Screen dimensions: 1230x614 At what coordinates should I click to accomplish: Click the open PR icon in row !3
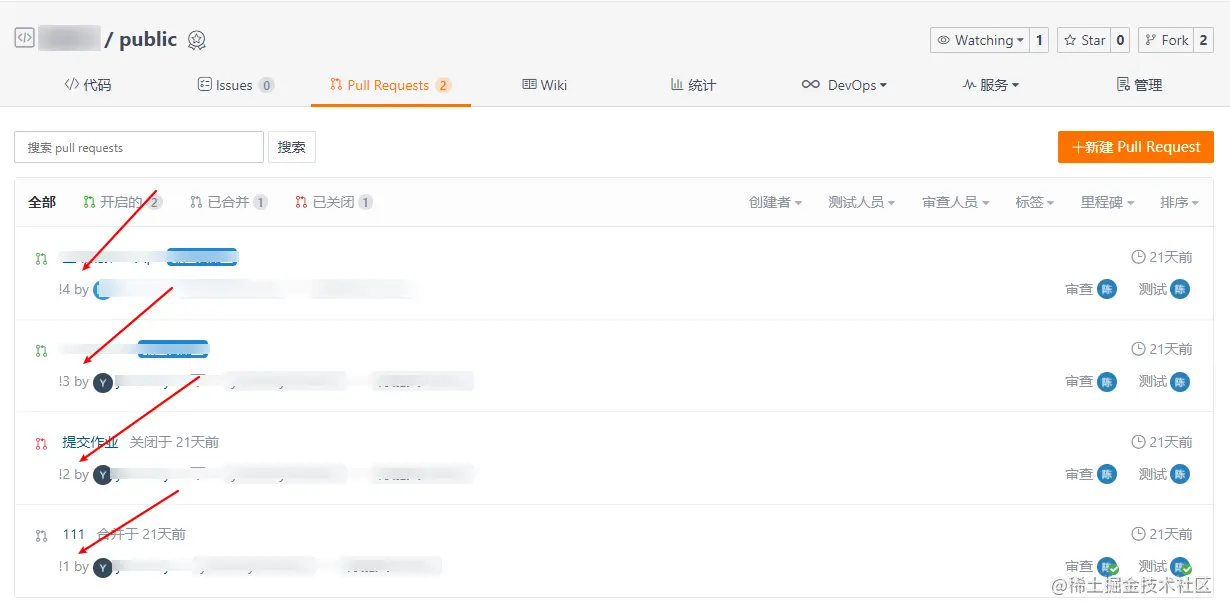tap(41, 351)
